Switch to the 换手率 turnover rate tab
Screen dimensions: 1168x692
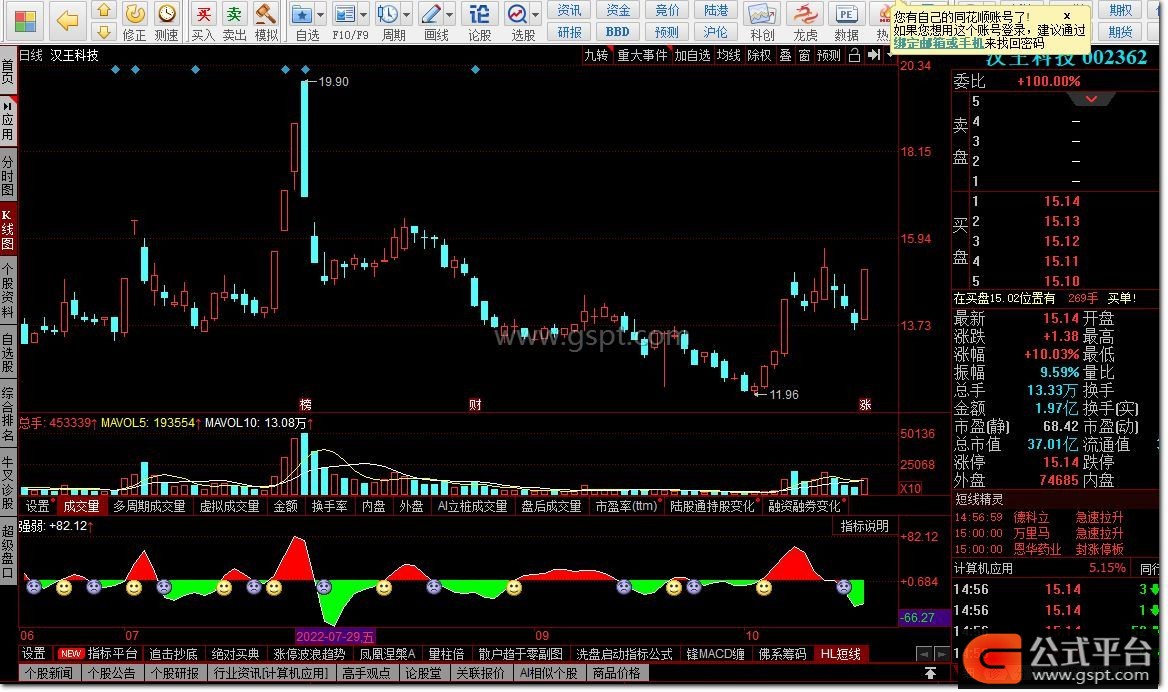[329, 507]
